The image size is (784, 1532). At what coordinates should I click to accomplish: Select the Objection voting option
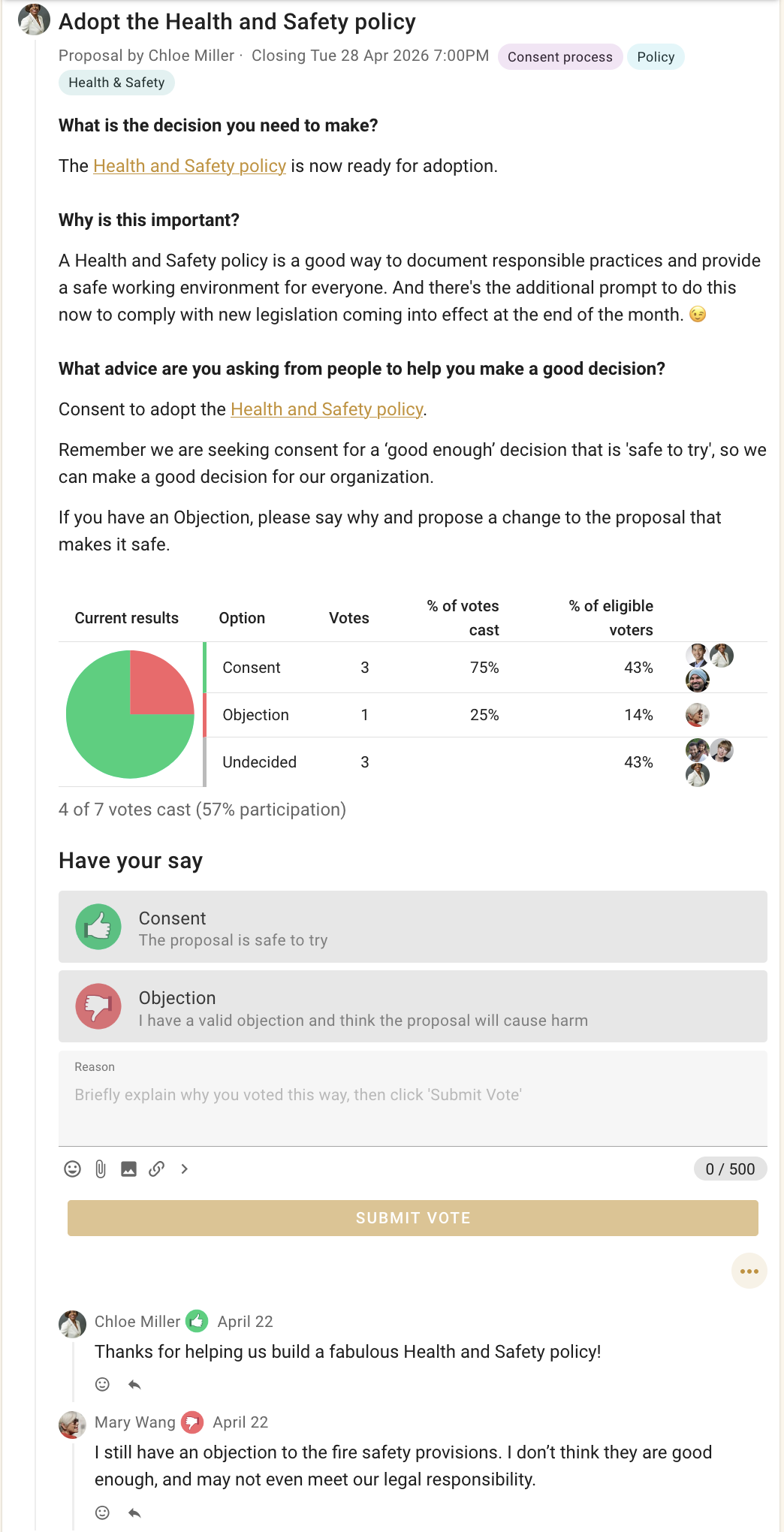(413, 1006)
